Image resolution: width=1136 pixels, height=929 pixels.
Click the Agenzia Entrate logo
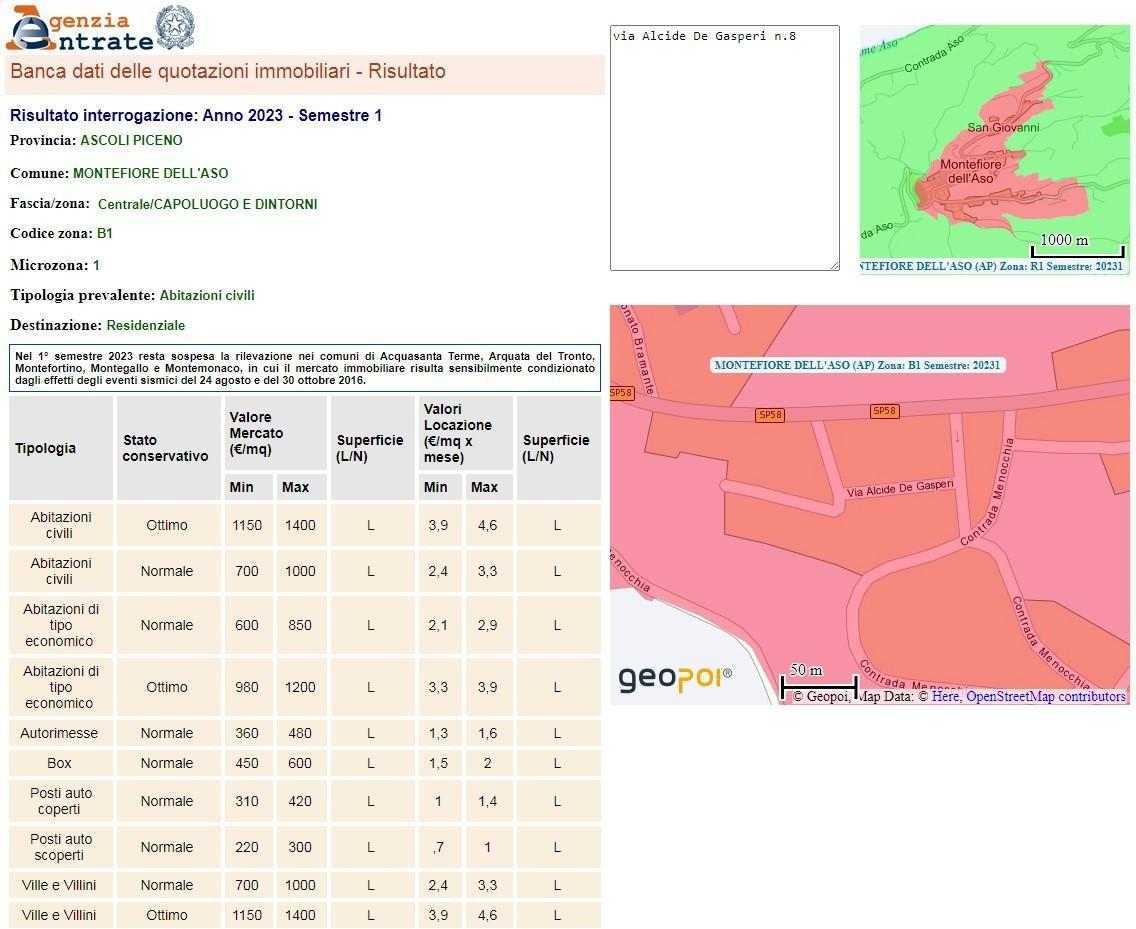[x=80, y=29]
